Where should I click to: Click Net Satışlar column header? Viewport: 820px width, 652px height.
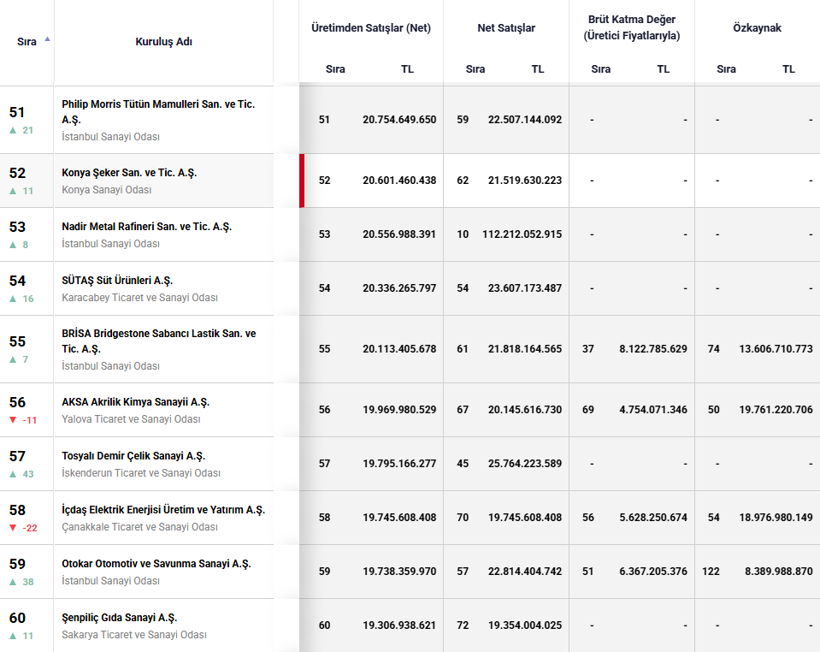(x=506, y=28)
